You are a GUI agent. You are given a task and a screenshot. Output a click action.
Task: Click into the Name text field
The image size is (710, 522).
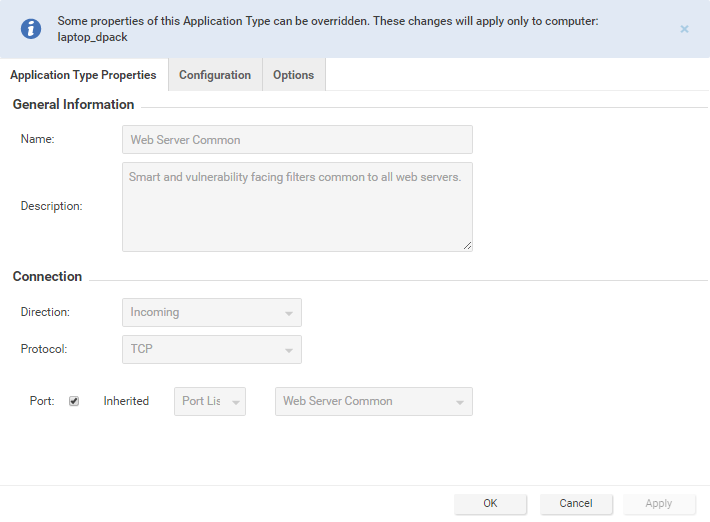coord(297,139)
